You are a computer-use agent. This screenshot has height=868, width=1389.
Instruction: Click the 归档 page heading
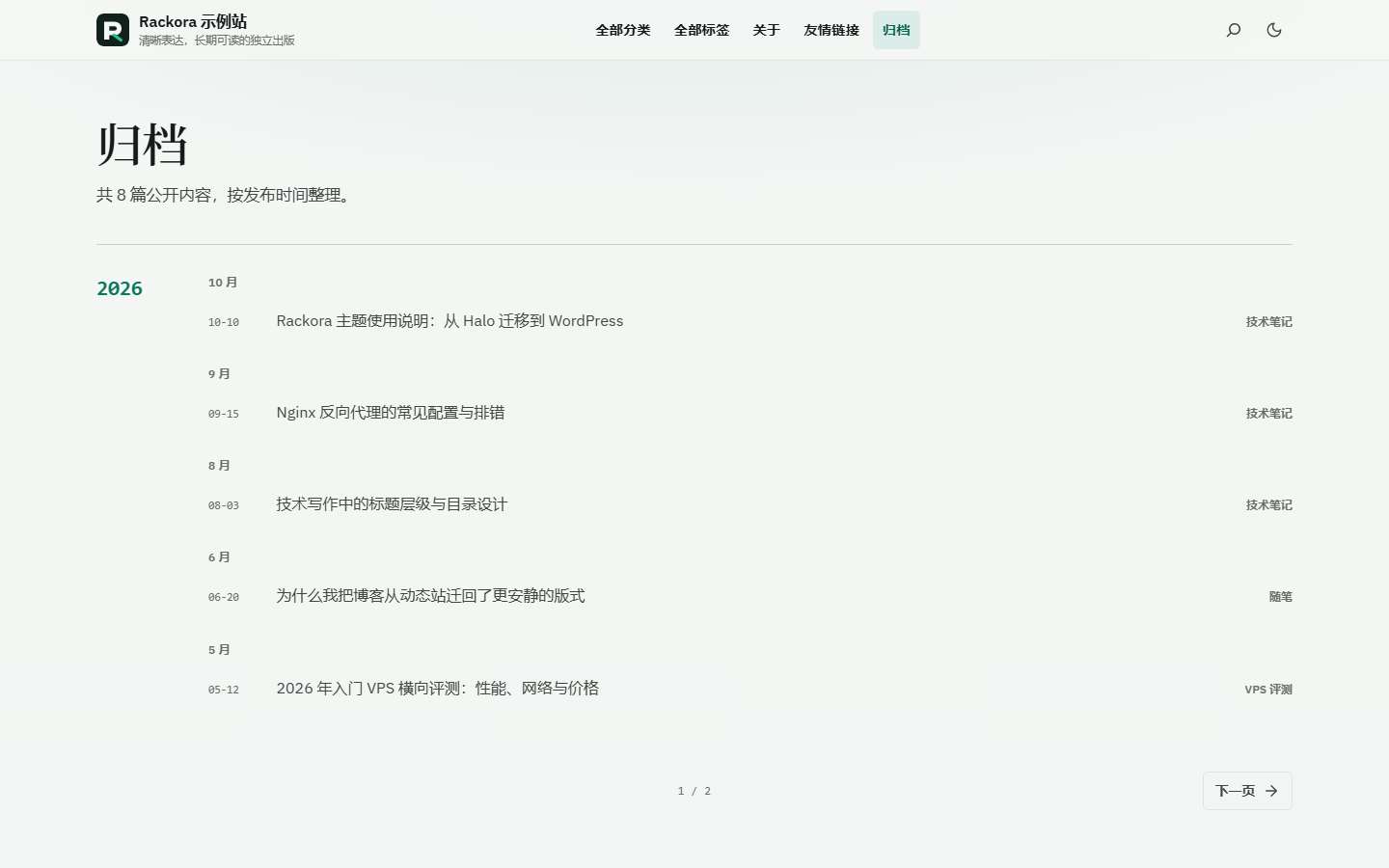(142, 145)
